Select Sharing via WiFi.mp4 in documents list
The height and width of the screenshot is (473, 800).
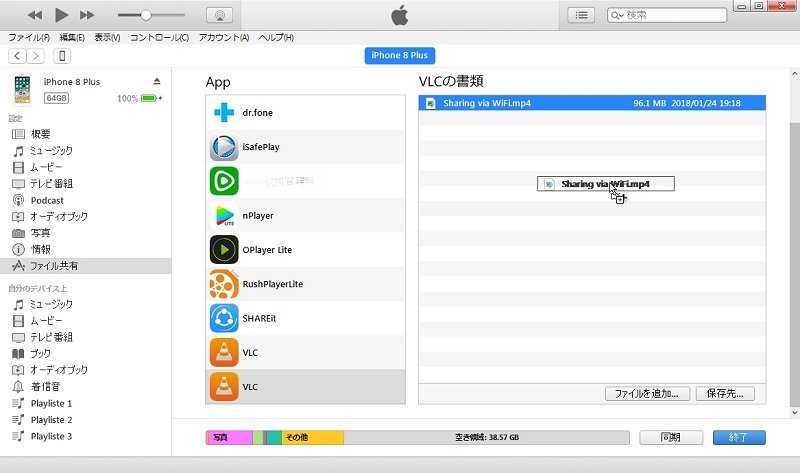[592, 103]
